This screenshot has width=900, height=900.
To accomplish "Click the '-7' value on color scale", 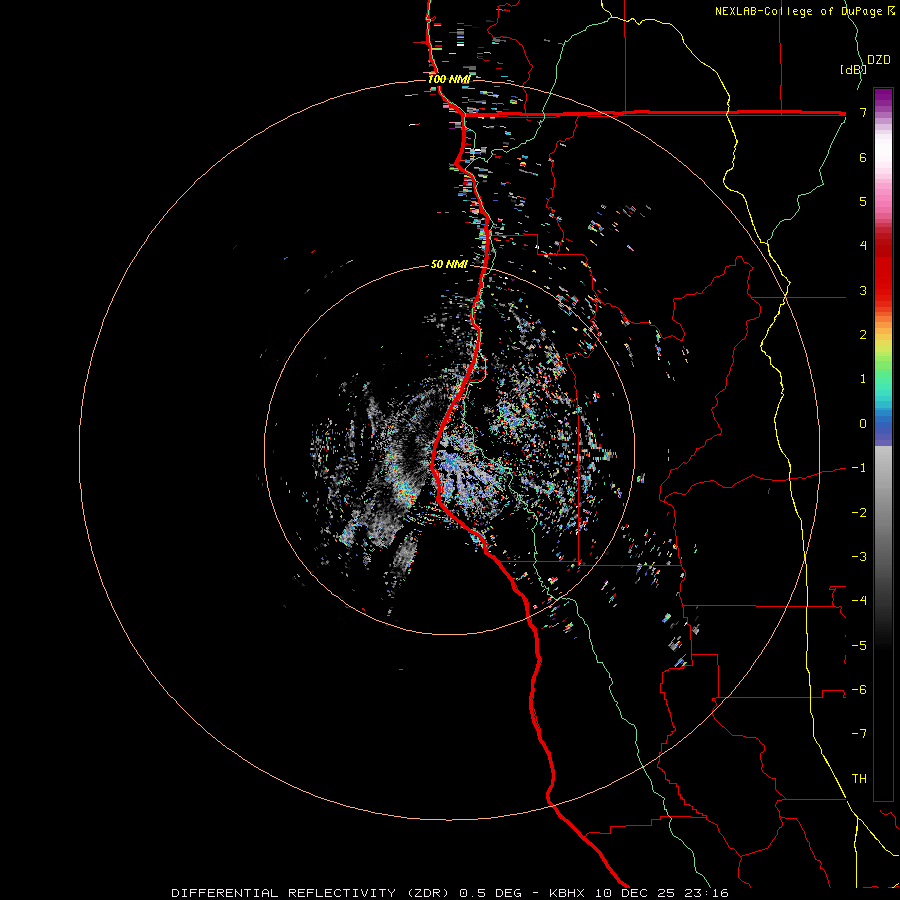I will click(859, 734).
